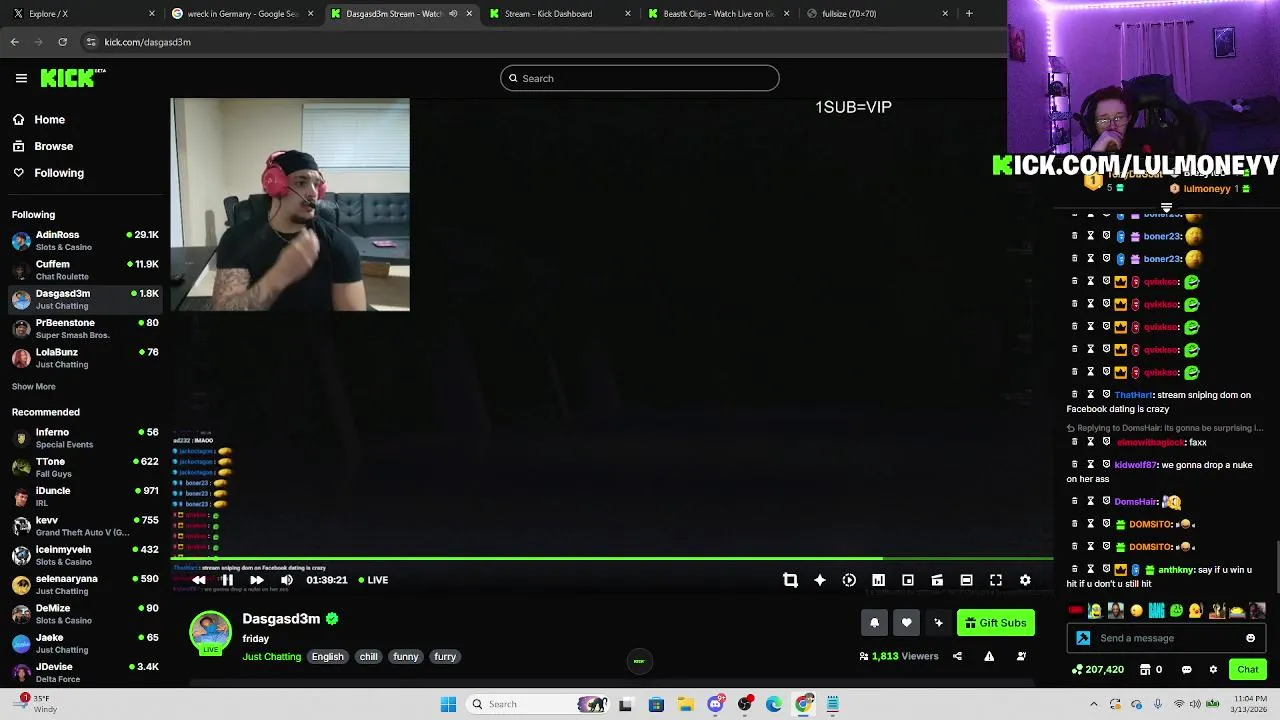Image resolution: width=1280 pixels, height=720 pixels.
Task: Open the channel shop icon showing 0
Action: tap(1151, 670)
